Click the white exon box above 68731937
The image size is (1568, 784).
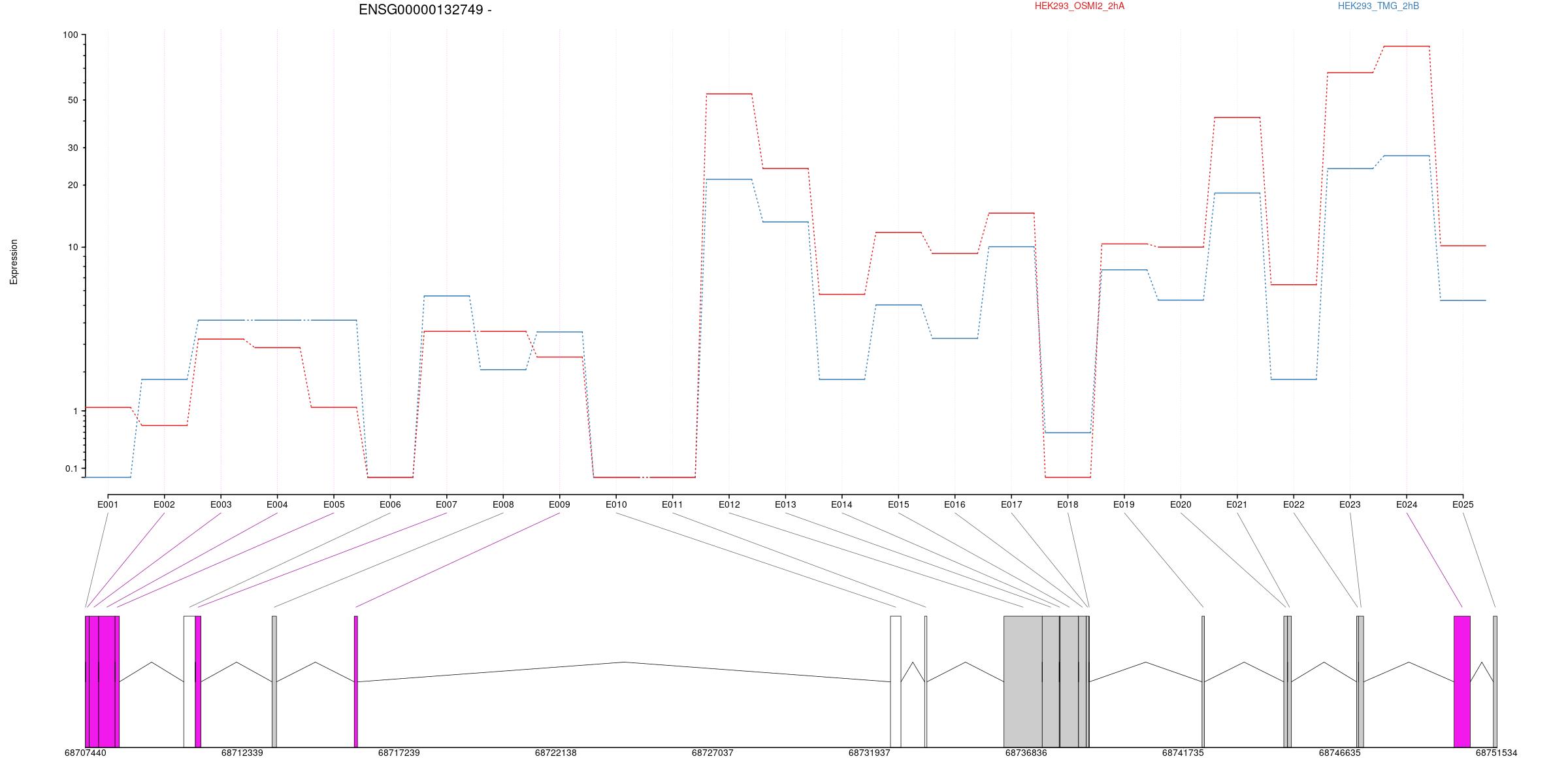896,681
